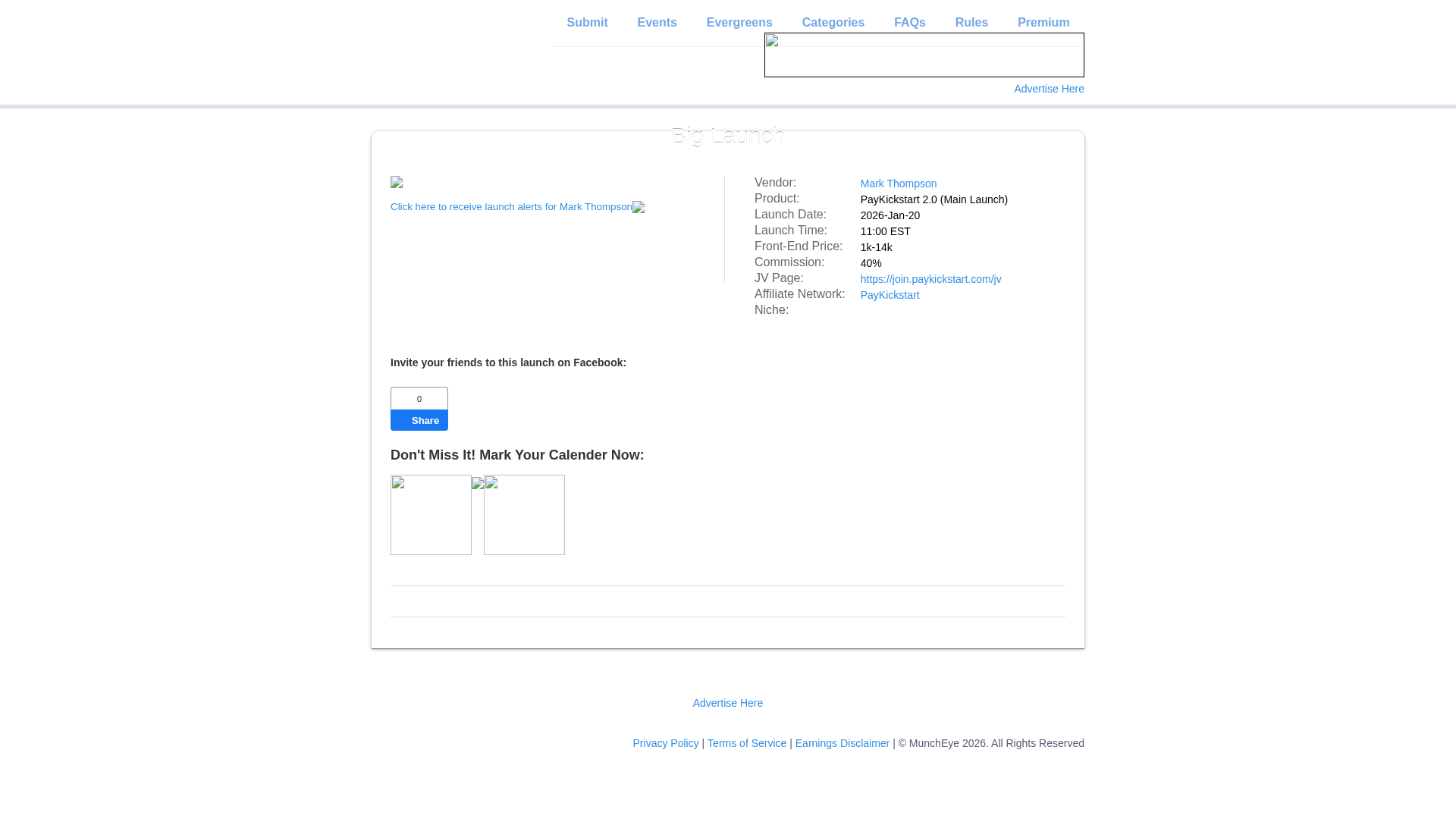Image resolution: width=1456 pixels, height=819 pixels.
Task: Open the FAQs page
Action: [x=909, y=23]
